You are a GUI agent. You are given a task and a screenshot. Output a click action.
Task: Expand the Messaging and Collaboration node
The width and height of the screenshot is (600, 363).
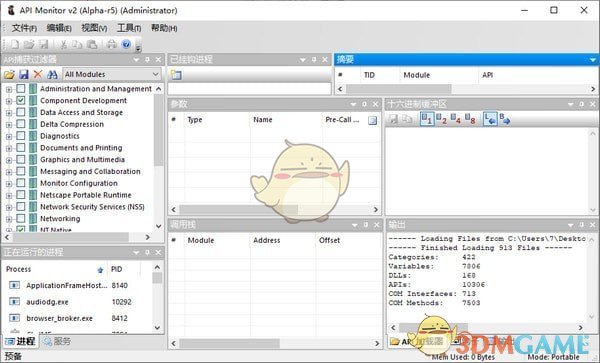click(8, 172)
